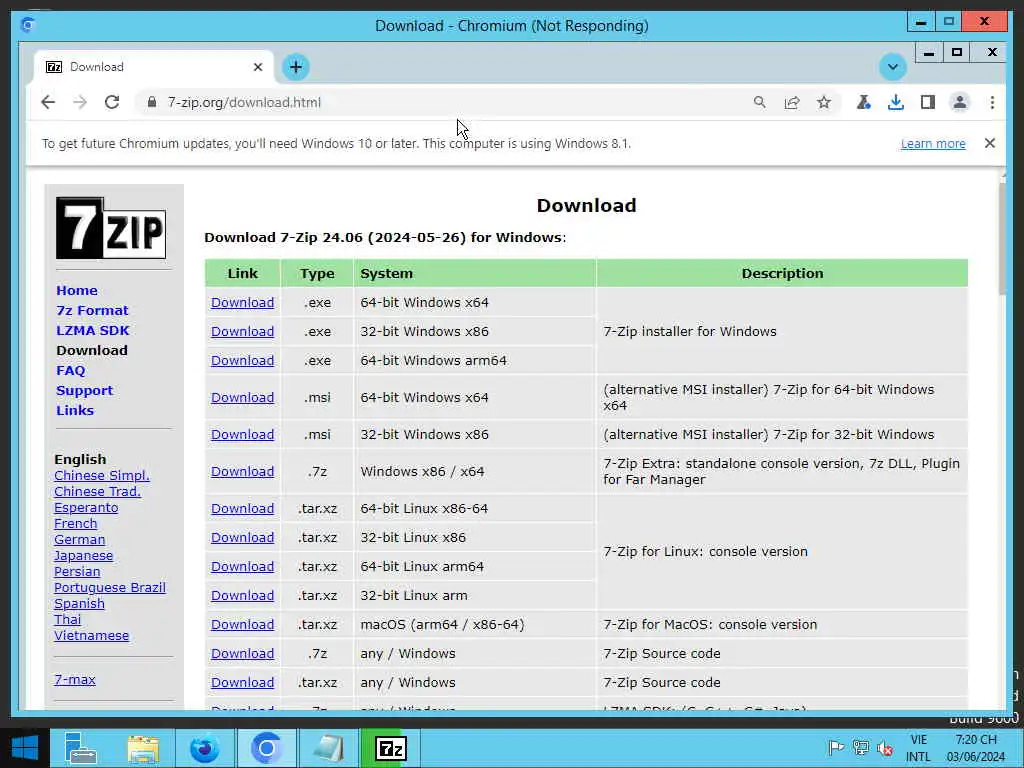Image resolution: width=1024 pixels, height=768 pixels.
Task: Switch language to Persian
Action: click(77, 571)
